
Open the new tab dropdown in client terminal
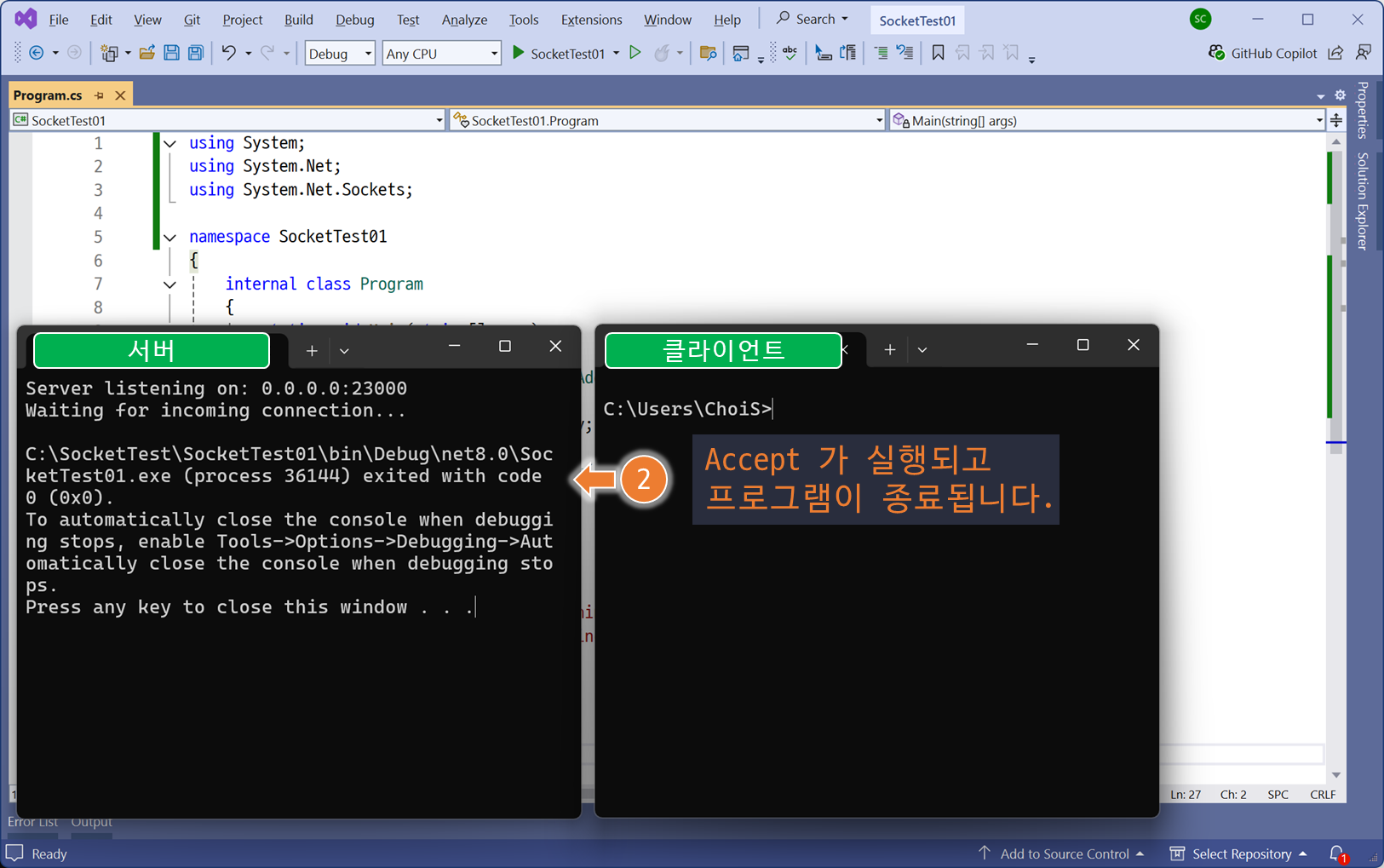tap(922, 349)
